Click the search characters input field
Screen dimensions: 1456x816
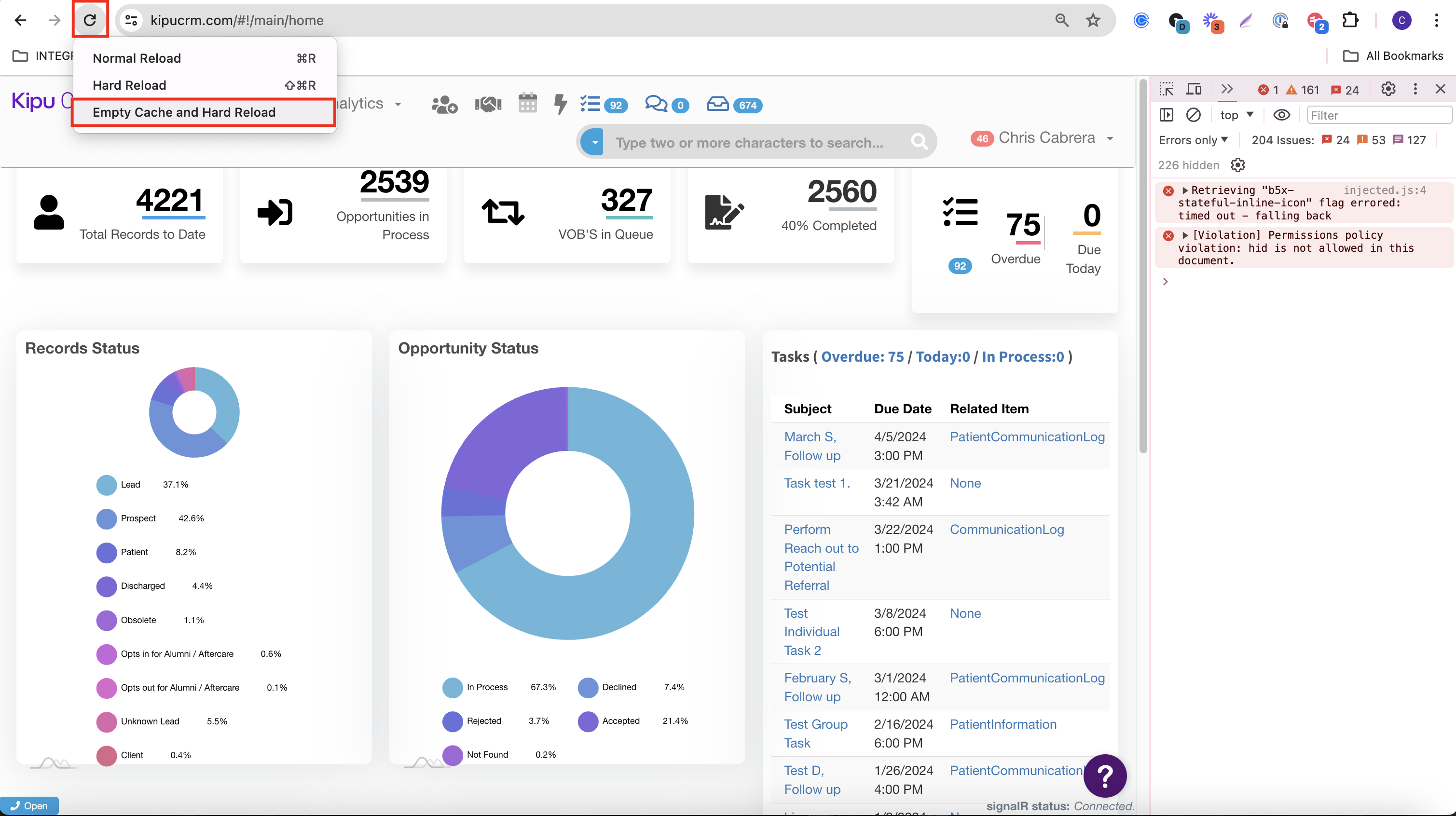pos(750,142)
